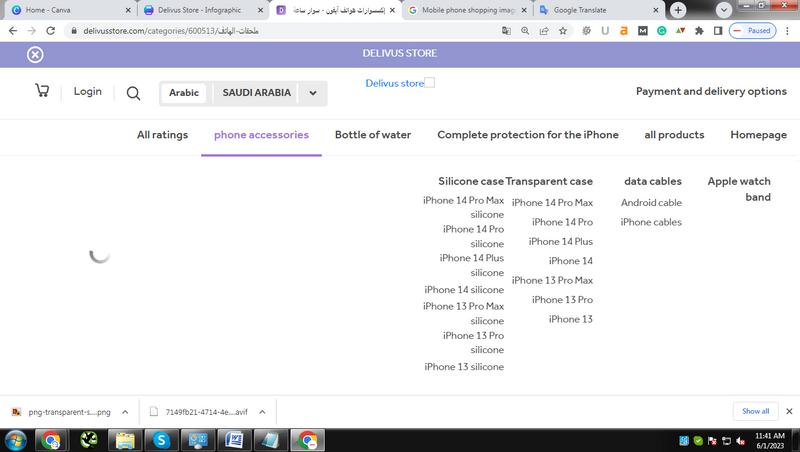Click the red-green triangles extension icon
Image resolution: width=800 pixels, height=452 pixels.
680,31
